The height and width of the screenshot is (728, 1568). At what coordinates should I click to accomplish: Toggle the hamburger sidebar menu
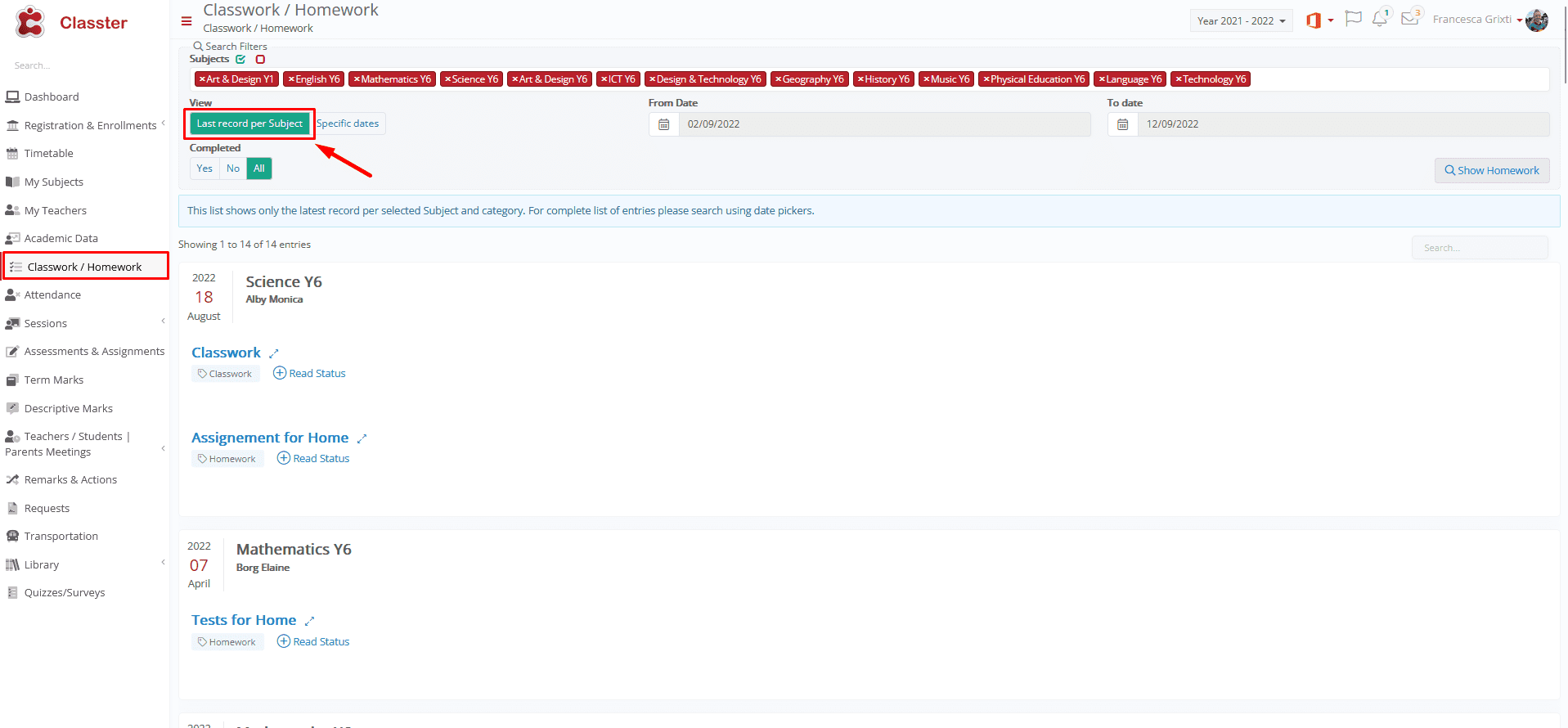pyautogui.click(x=186, y=21)
